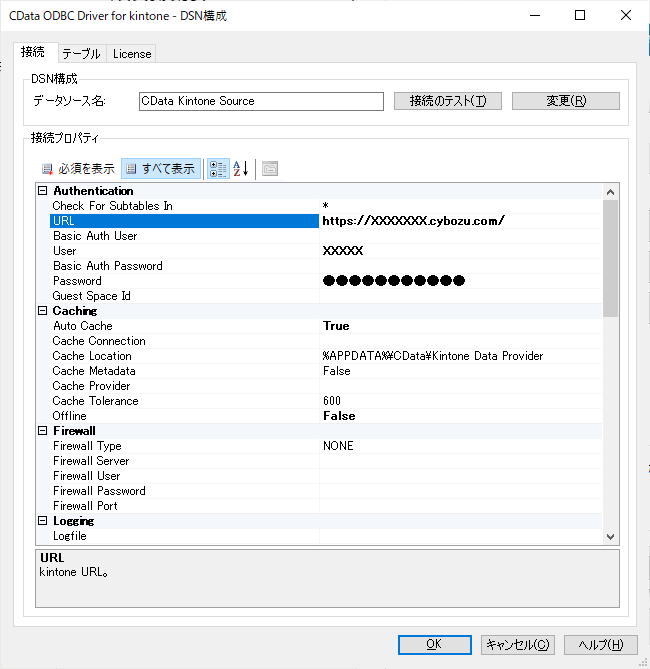
Task: Sort properties alphabetically with A-Z icon
Action: (241, 169)
